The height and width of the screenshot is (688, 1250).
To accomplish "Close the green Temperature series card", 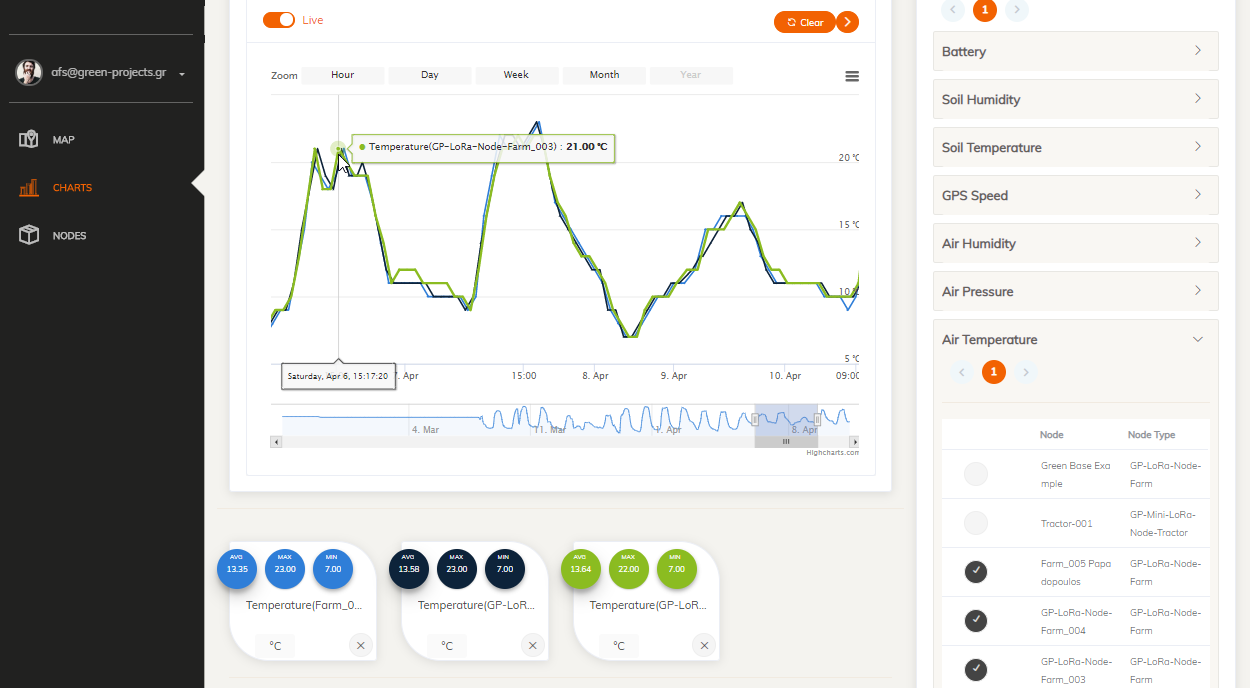I will point(704,645).
